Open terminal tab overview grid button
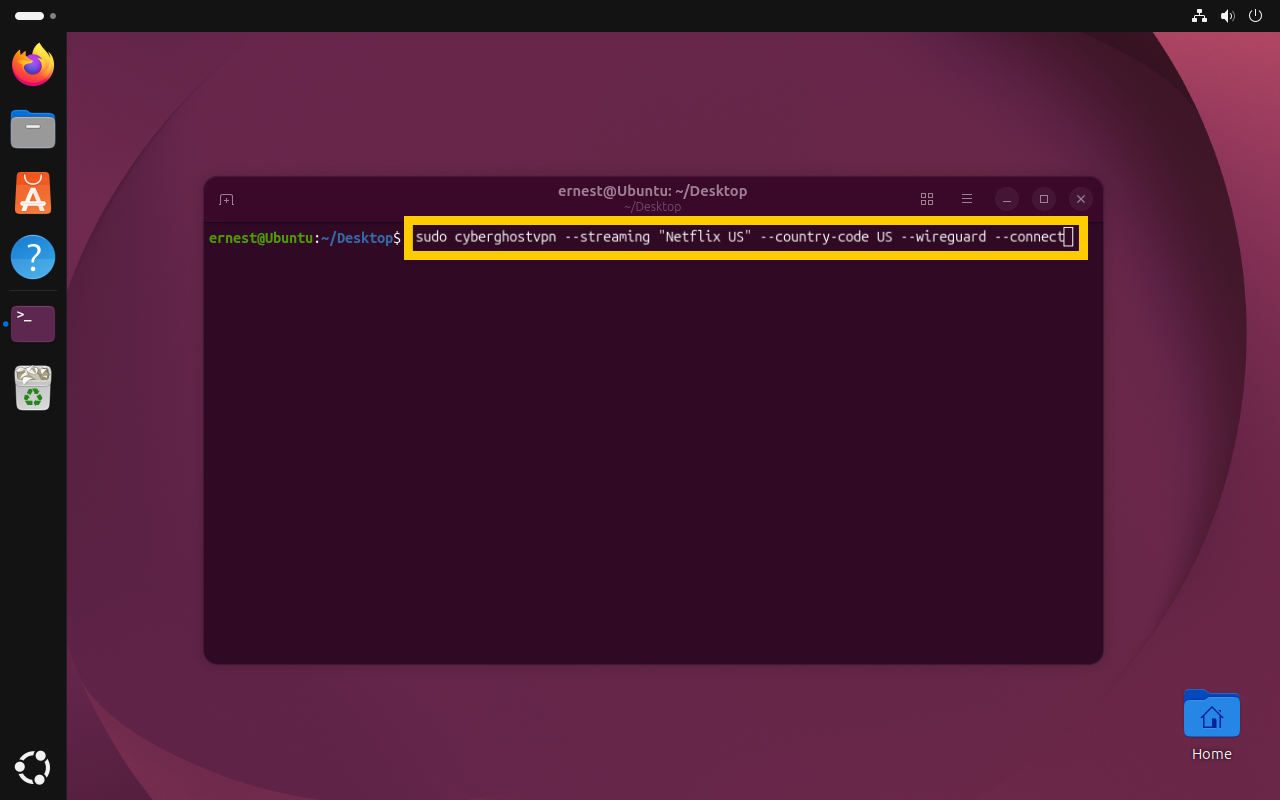Screen dimensions: 1280x800 (927, 199)
